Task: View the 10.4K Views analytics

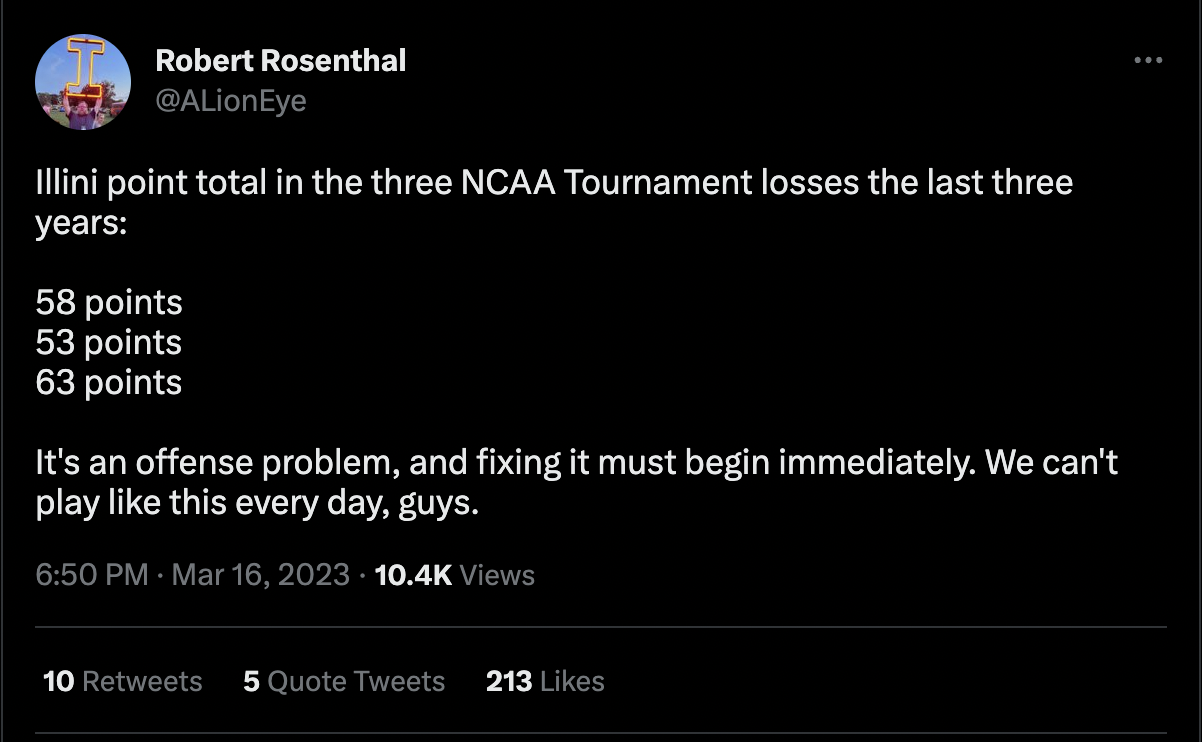Action: (454, 575)
